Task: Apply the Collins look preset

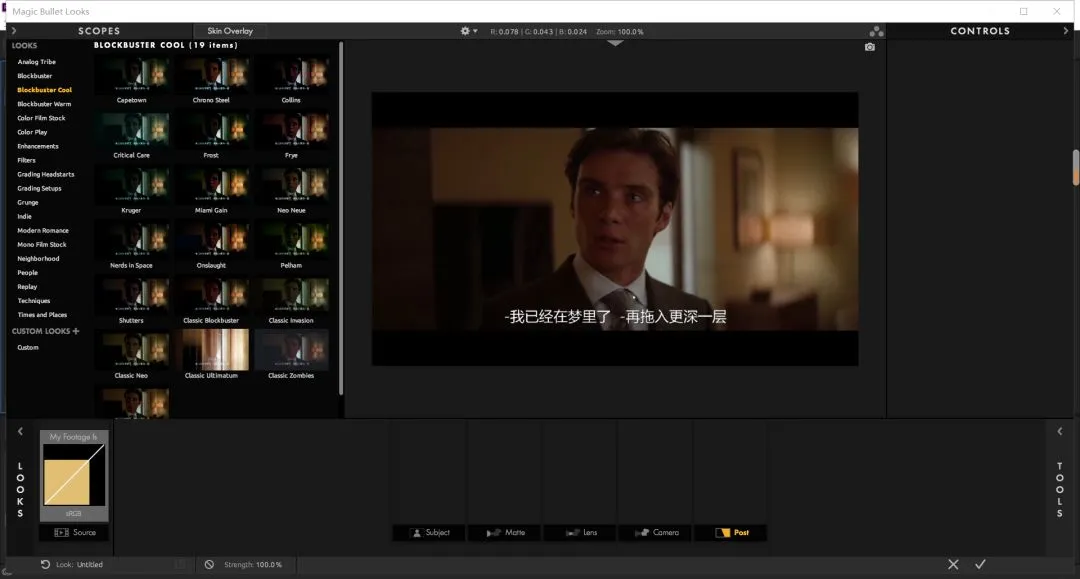Action: point(291,74)
